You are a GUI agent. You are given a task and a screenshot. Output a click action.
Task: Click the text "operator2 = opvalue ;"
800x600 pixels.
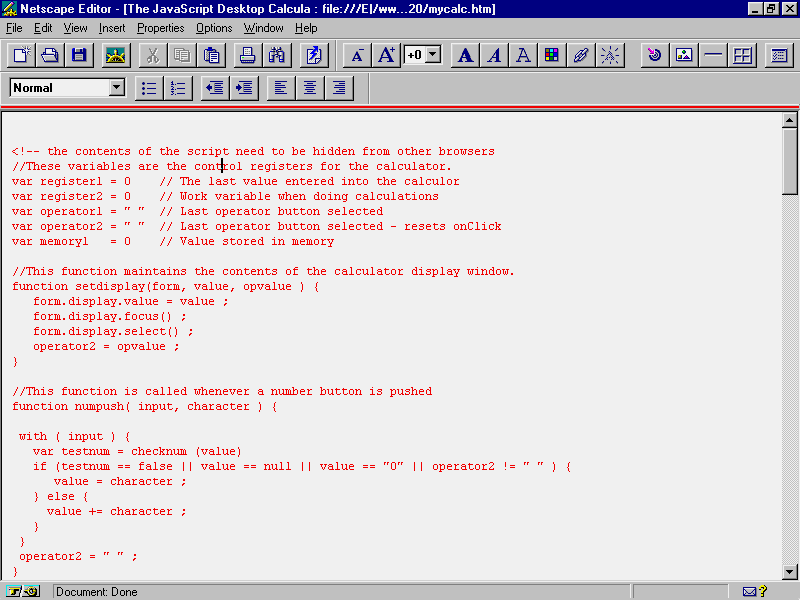[106, 346]
